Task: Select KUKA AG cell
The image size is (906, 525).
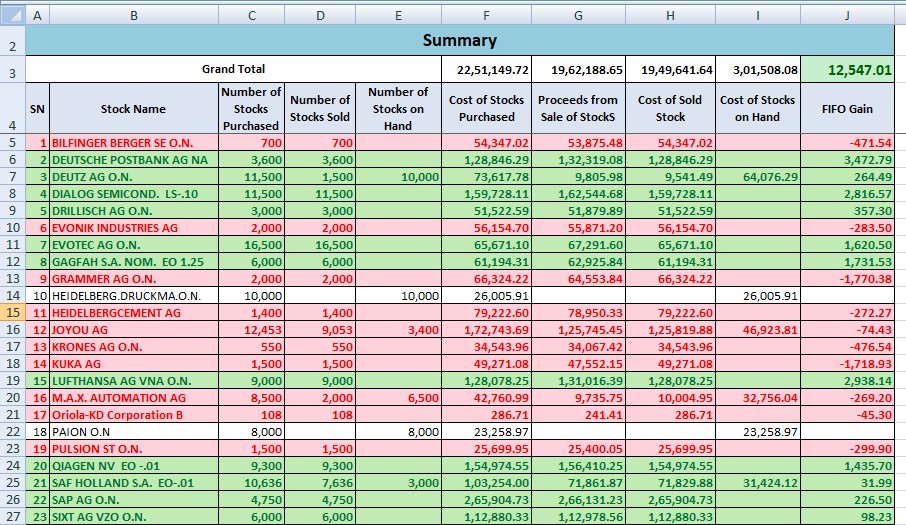Action: (133, 364)
